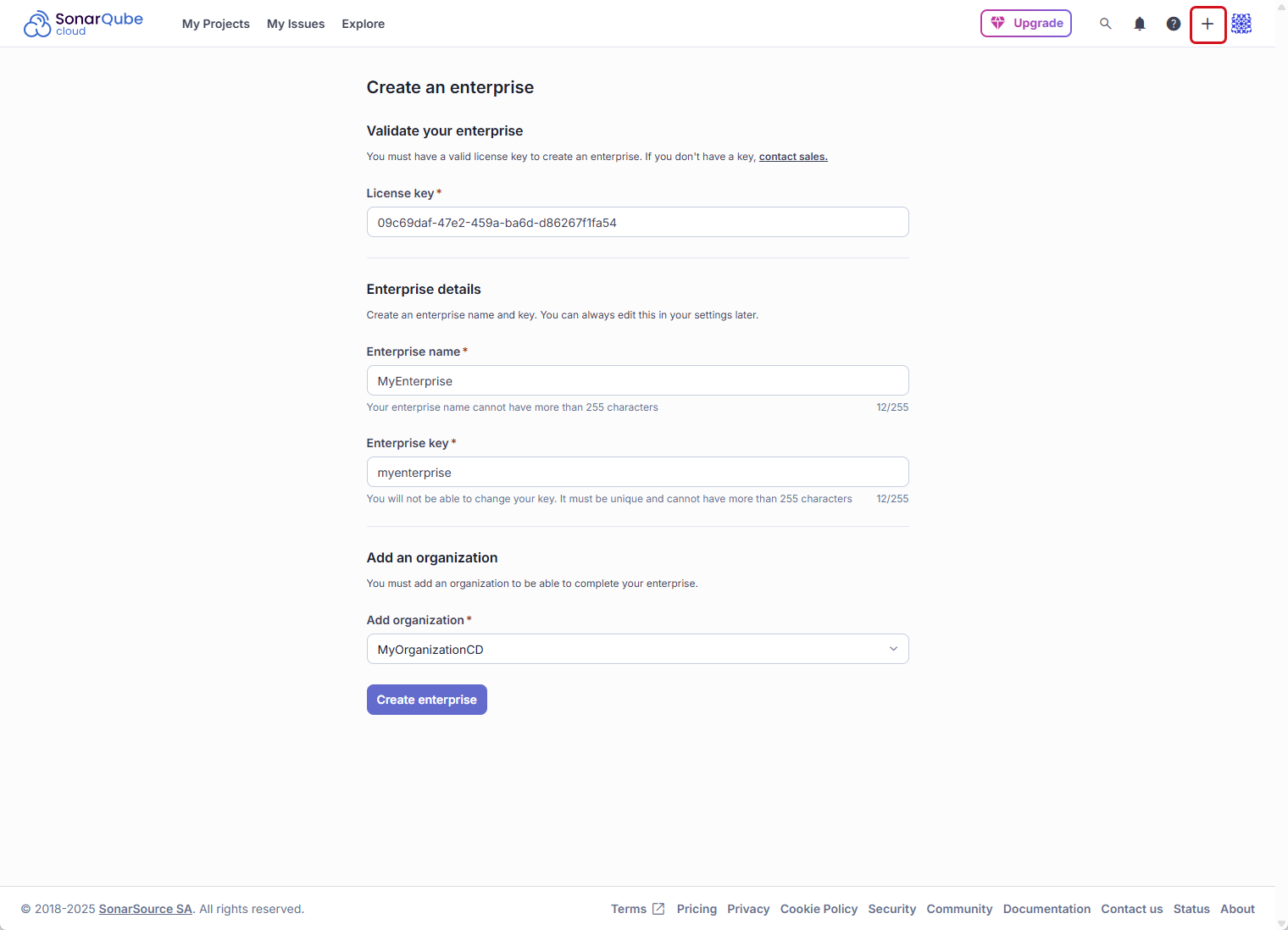
Task: Open the search magnifier icon
Action: tap(1106, 23)
